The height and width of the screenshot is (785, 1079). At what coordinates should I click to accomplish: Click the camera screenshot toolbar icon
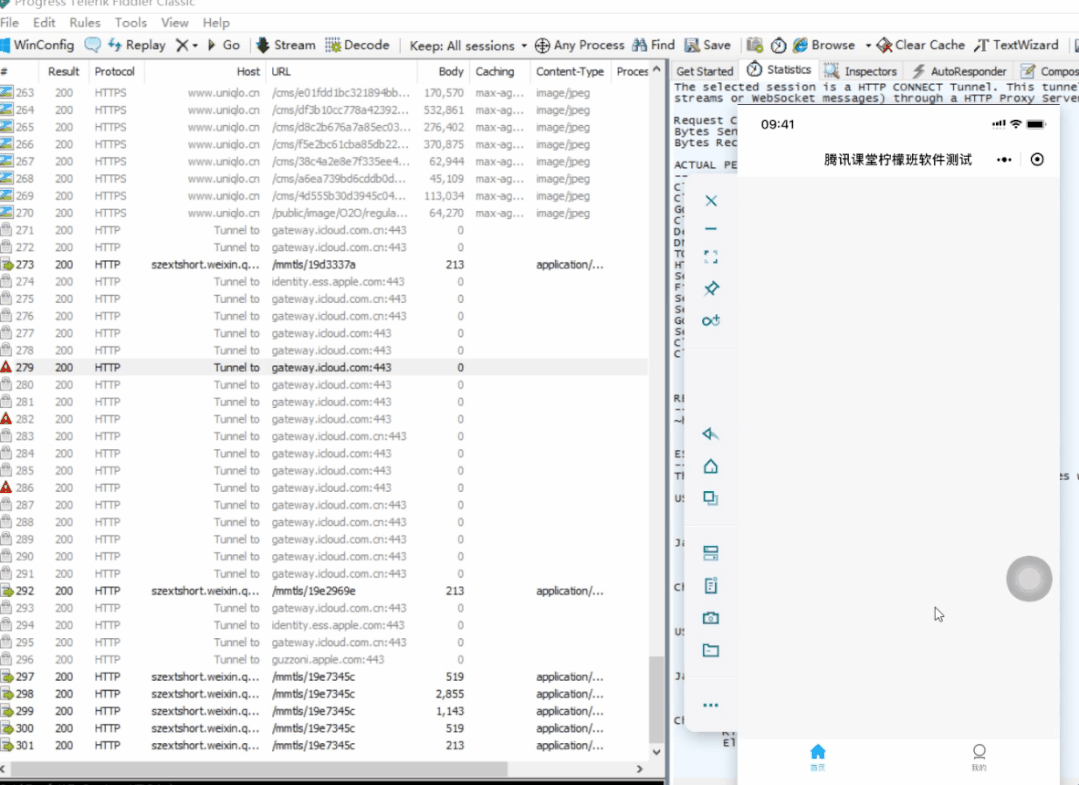[x=755, y=45]
